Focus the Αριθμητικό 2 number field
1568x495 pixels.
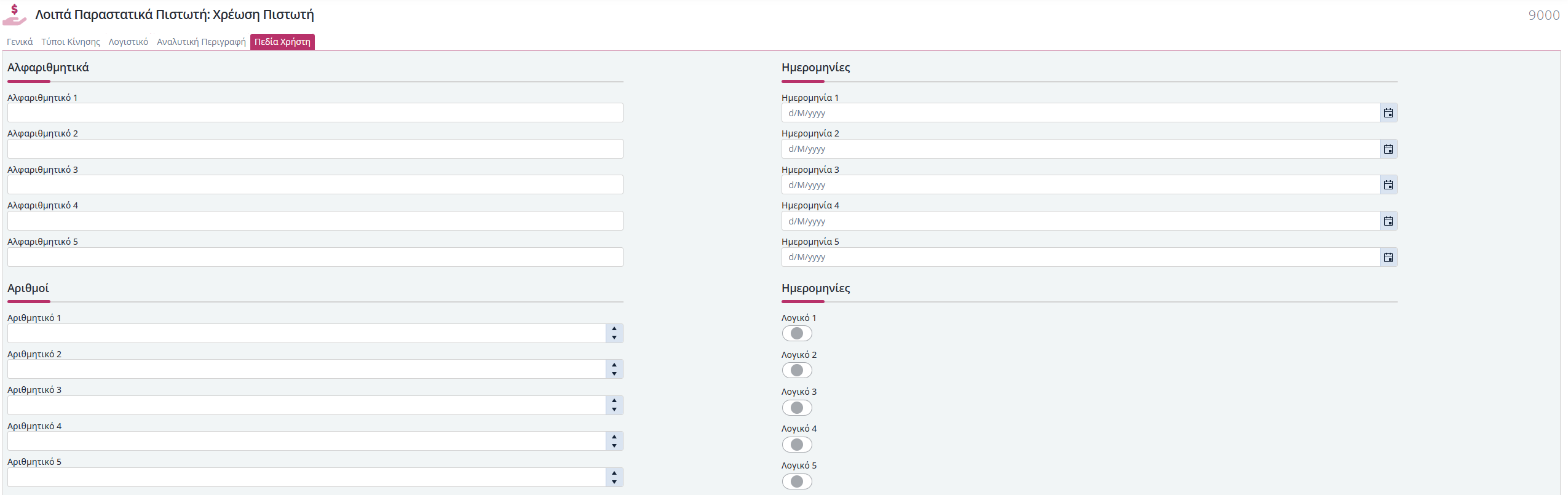point(307,369)
